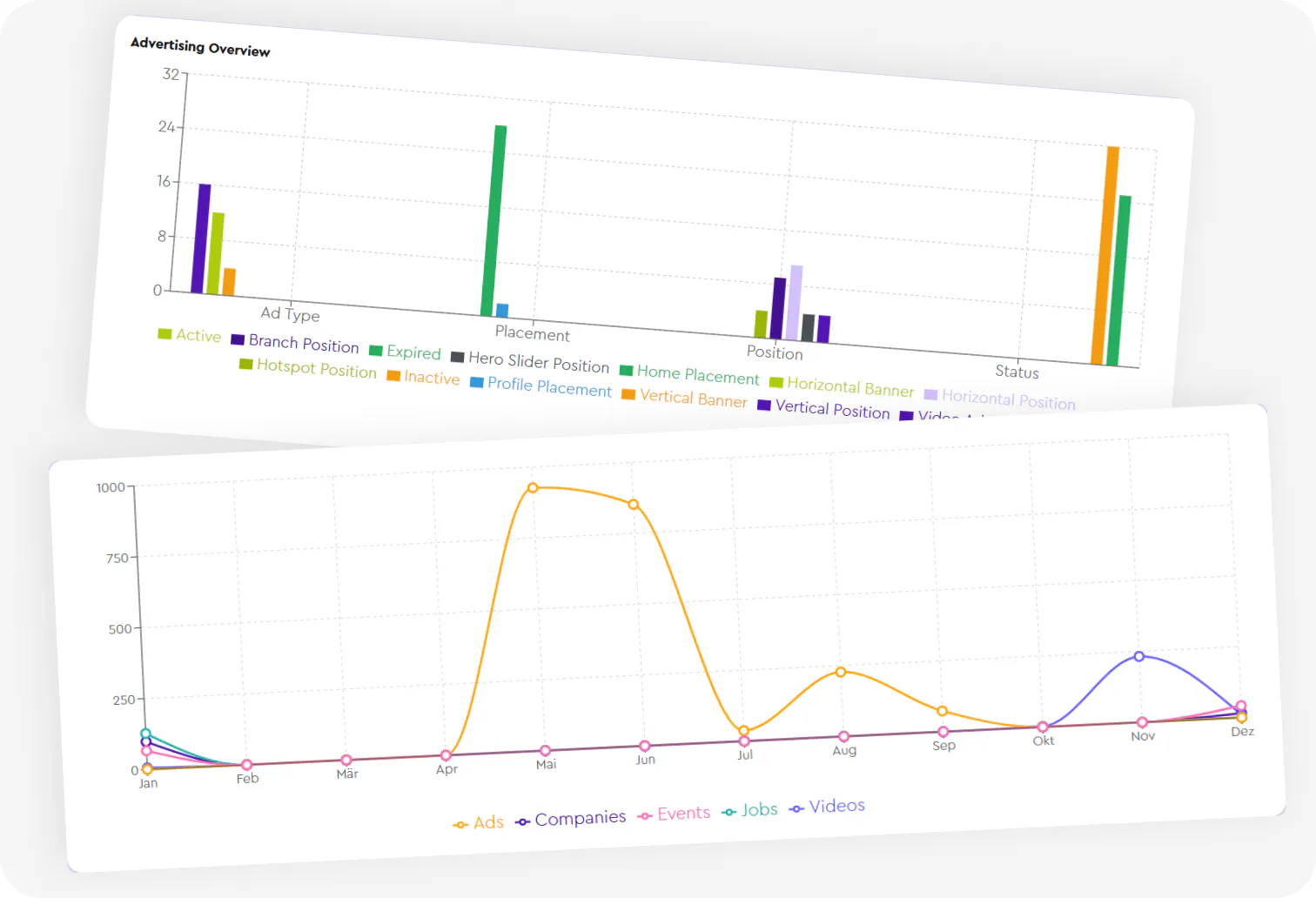Screen dimensions: 1316x898
Task: Click the Hotspot Position legend color square
Action: (x=245, y=364)
